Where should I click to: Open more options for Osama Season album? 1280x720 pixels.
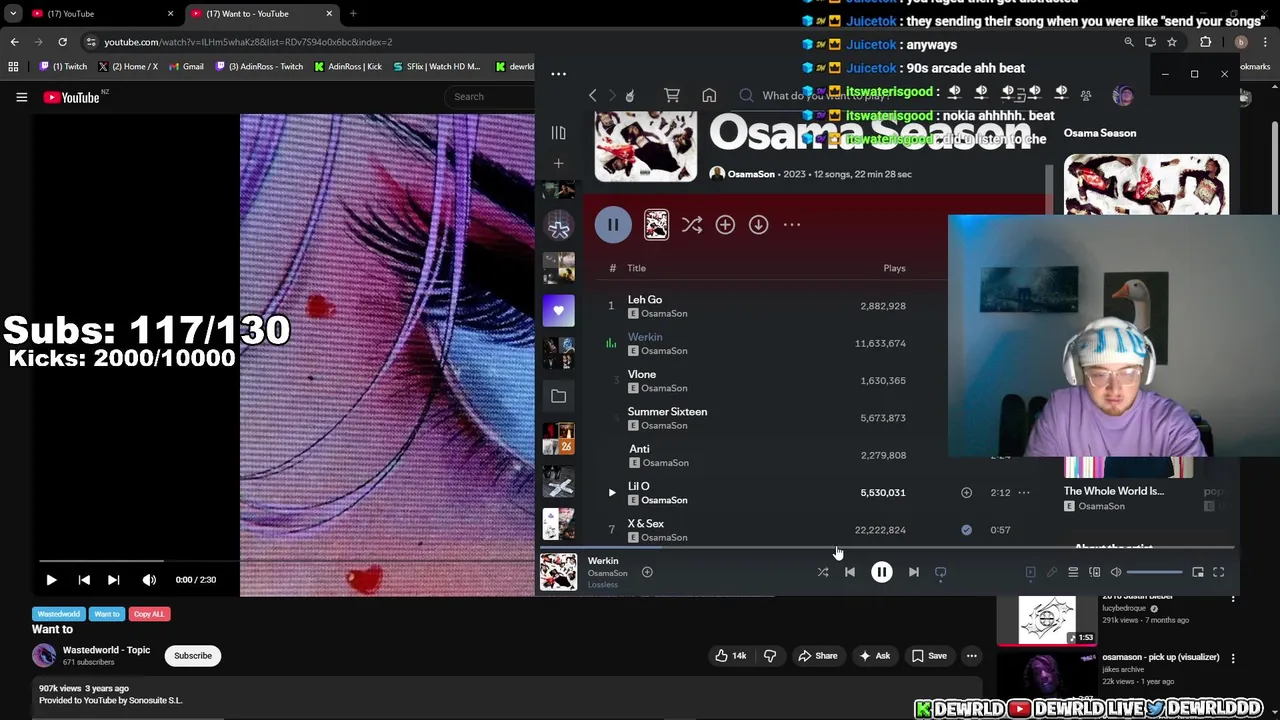coord(792,225)
